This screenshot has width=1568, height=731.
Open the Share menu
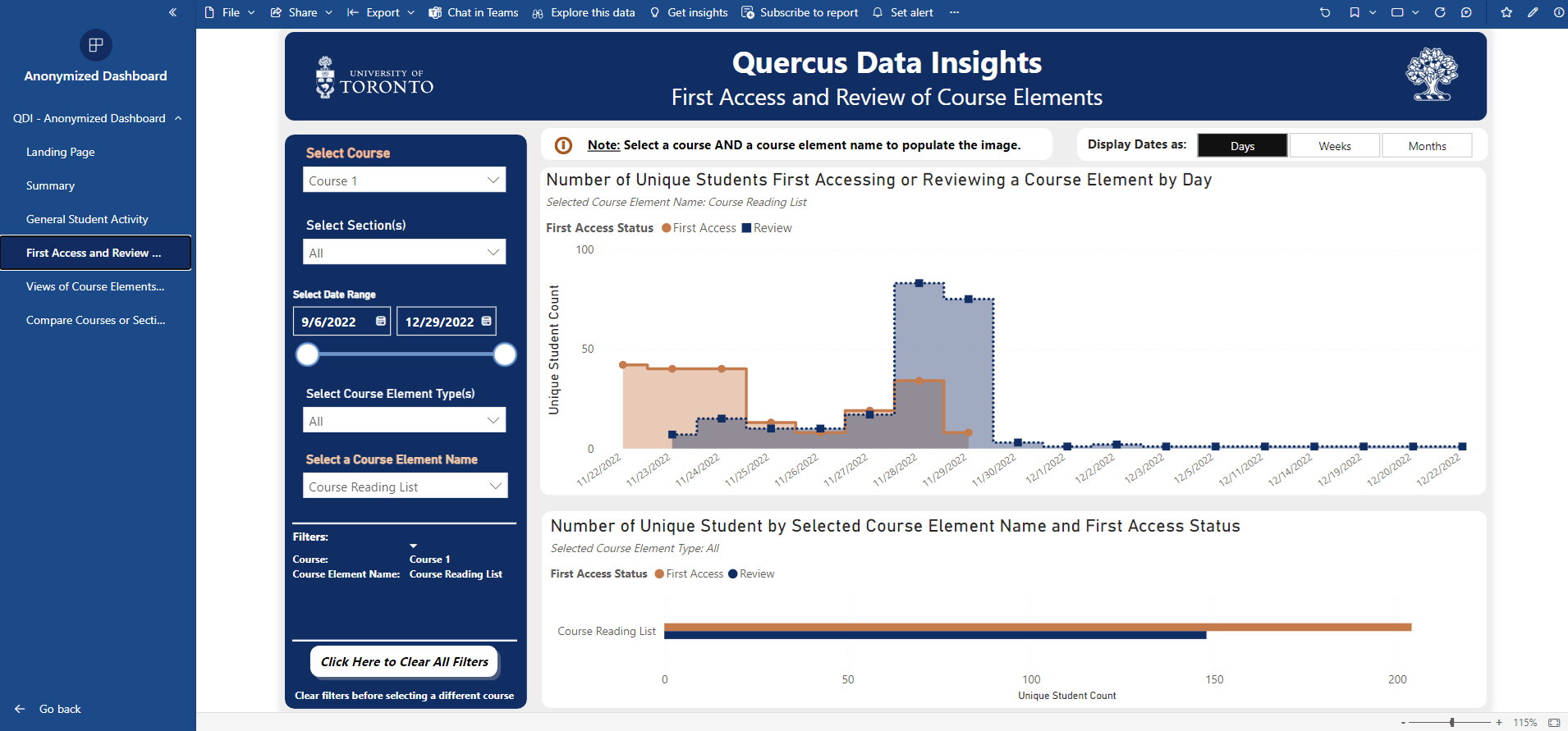click(x=301, y=12)
